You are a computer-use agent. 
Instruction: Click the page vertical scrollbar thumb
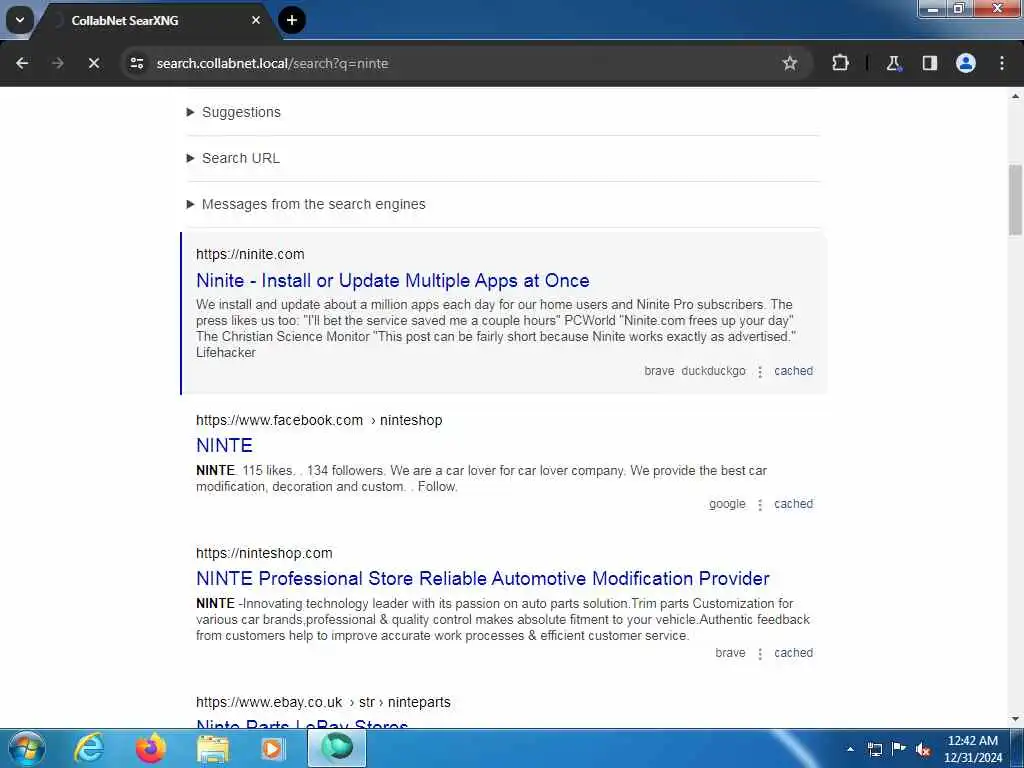coord(1015,200)
